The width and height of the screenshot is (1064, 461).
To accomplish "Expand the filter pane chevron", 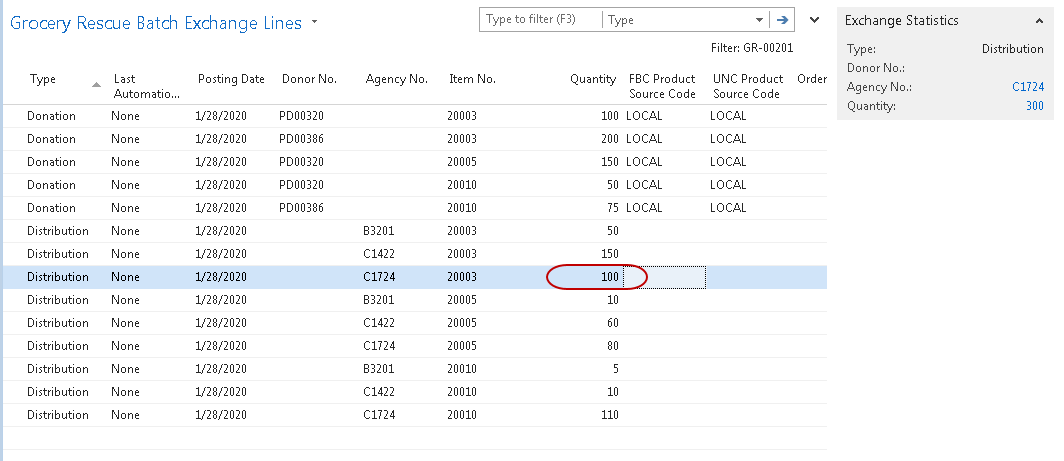I will pos(814,19).
